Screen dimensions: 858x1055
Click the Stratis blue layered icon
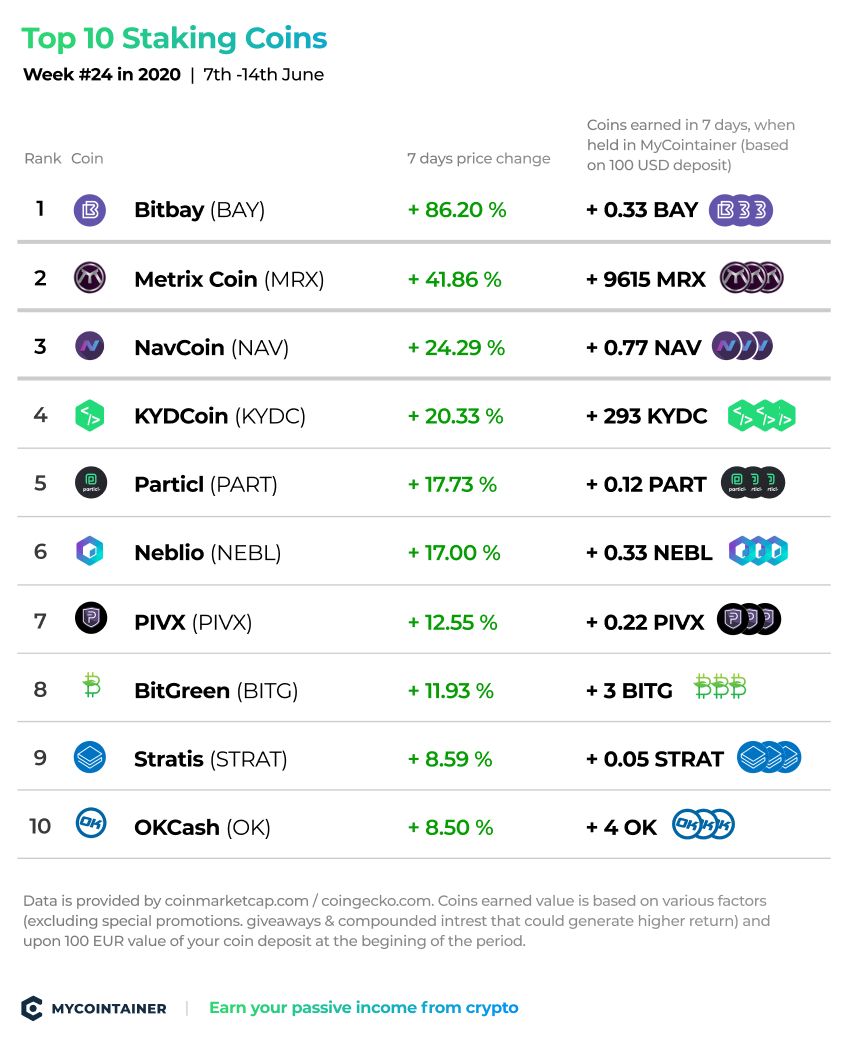point(90,757)
